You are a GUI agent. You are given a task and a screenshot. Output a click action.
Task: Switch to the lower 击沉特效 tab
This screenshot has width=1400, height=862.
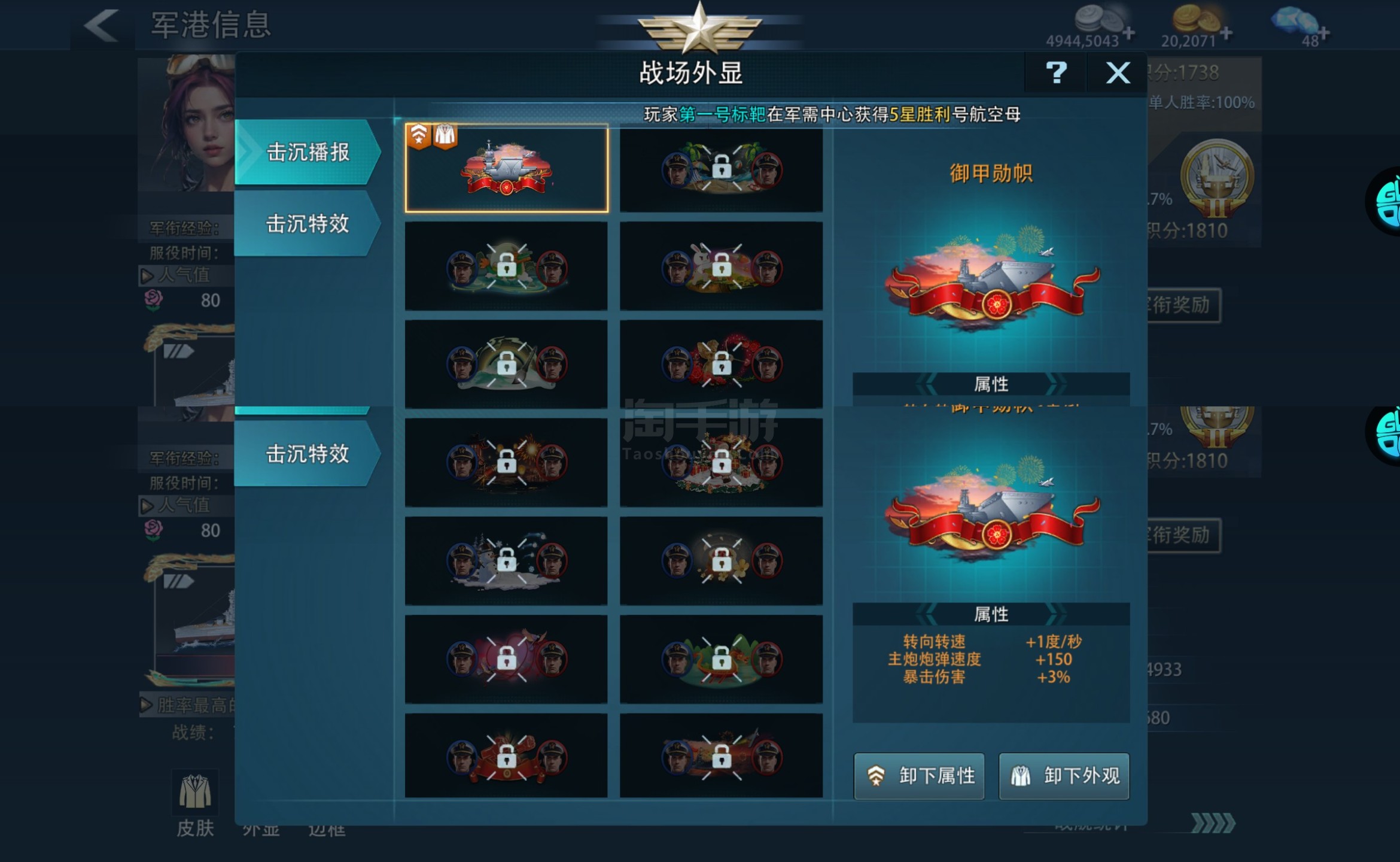click(308, 454)
